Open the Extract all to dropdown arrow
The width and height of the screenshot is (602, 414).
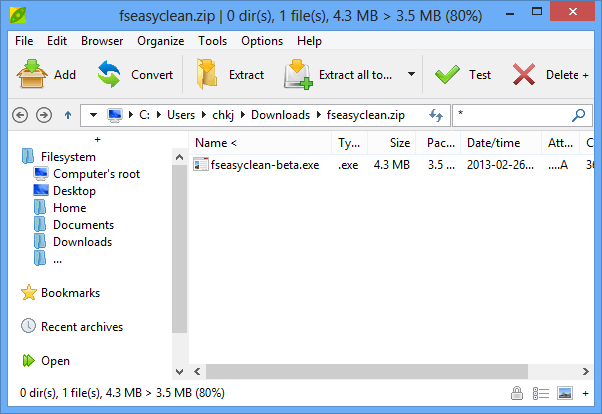pos(410,74)
